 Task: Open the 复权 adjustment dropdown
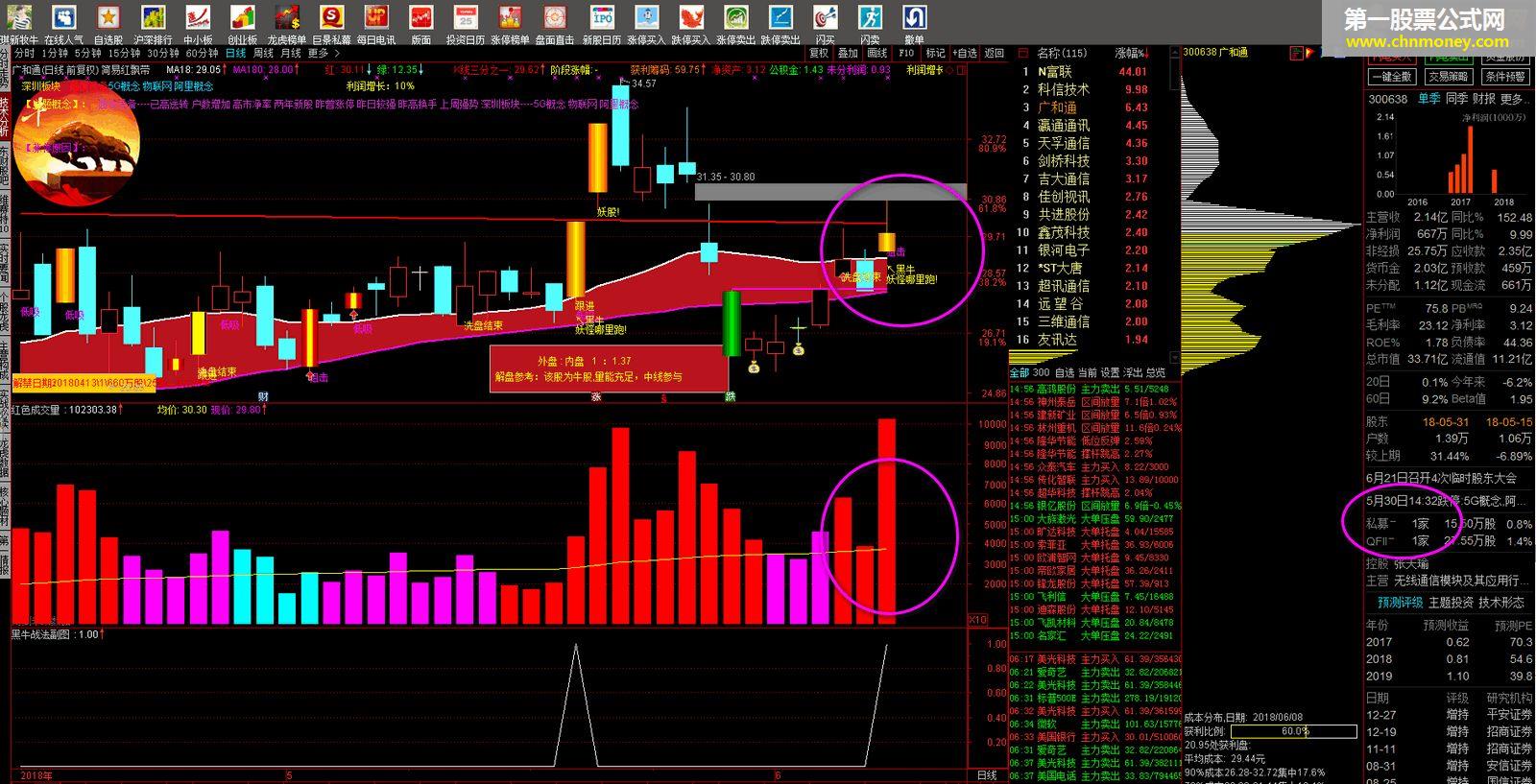coord(819,54)
